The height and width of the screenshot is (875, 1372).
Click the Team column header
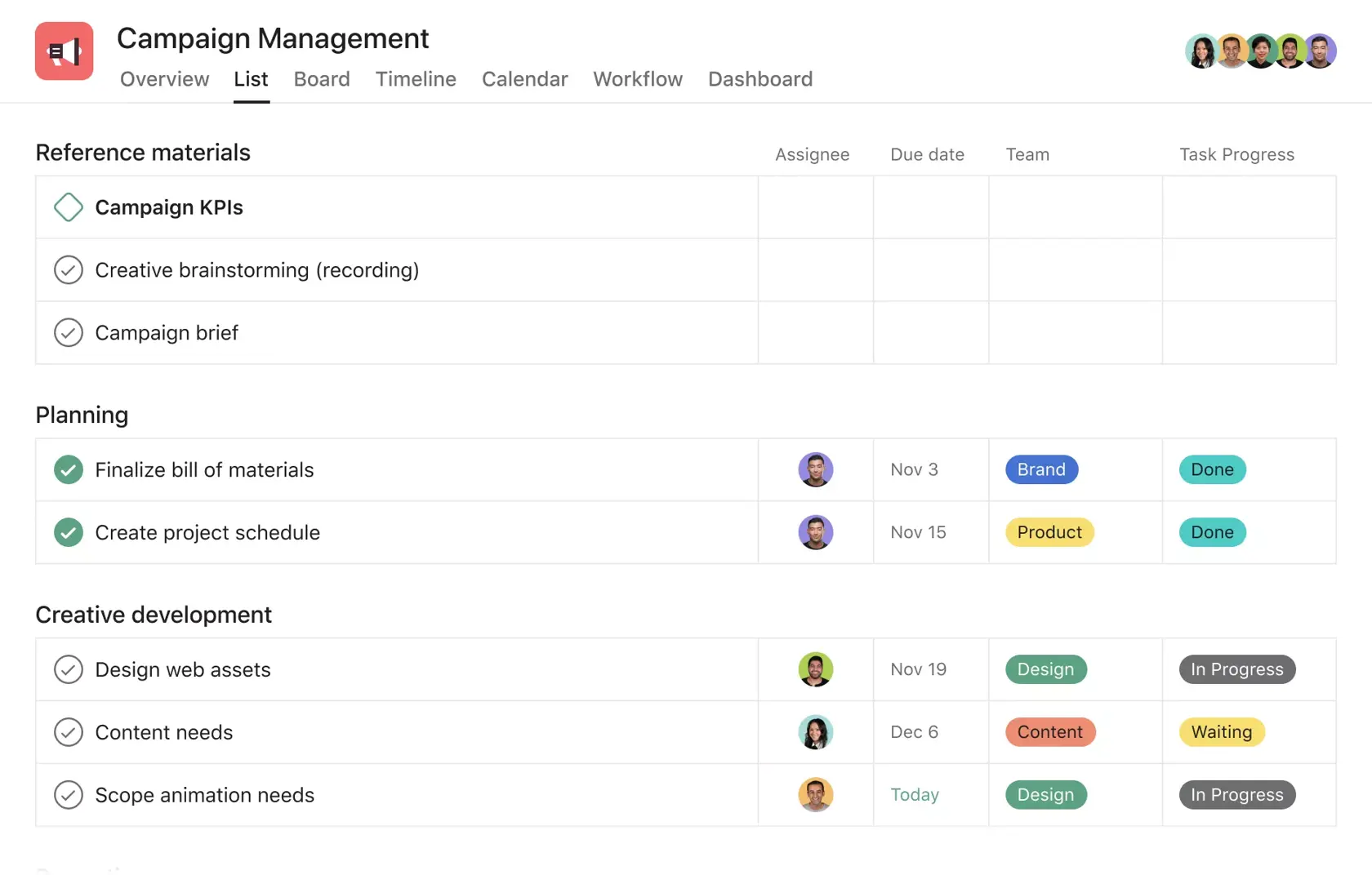(x=1027, y=154)
